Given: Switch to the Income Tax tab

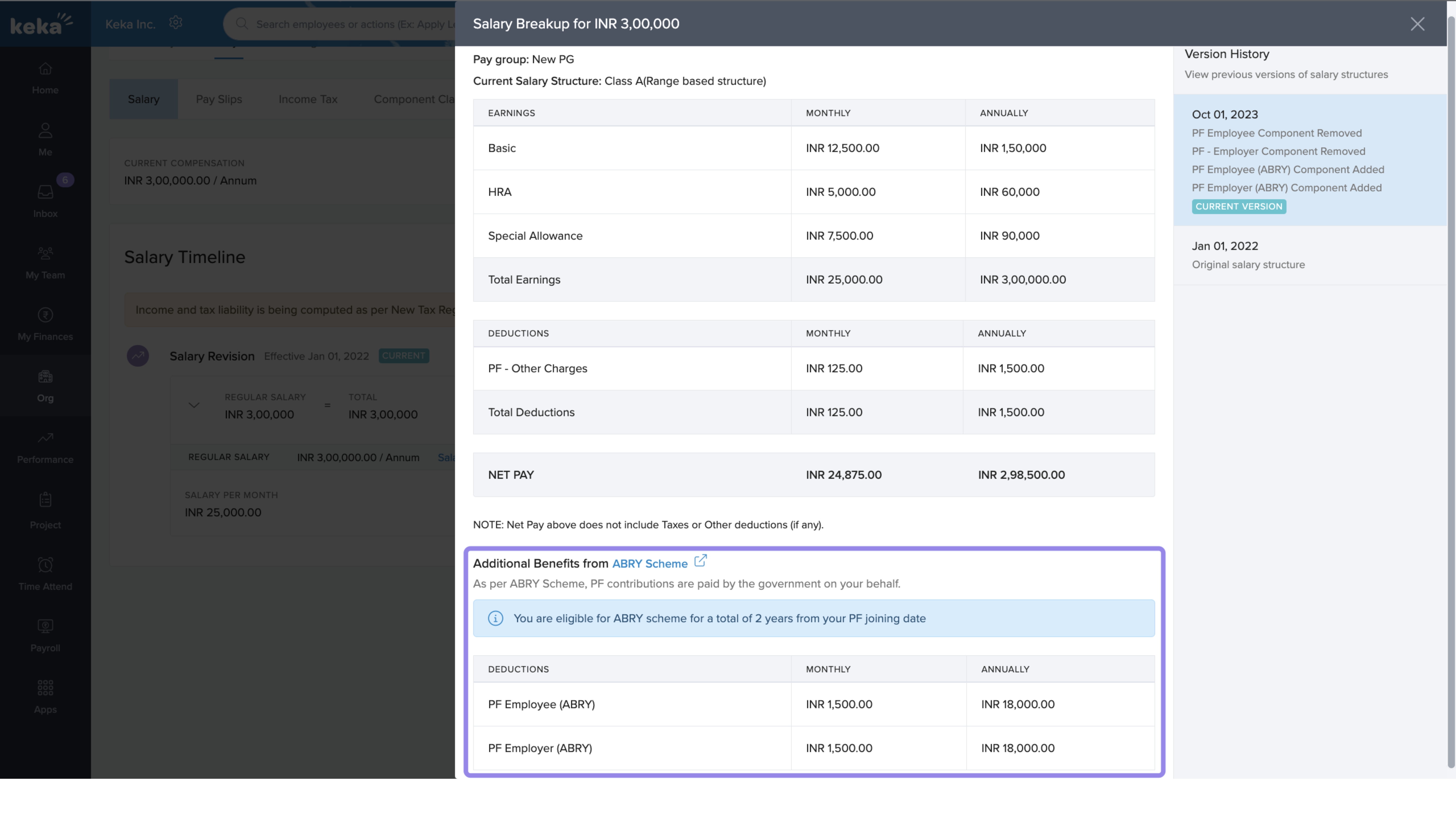Looking at the screenshot, I should point(308,99).
